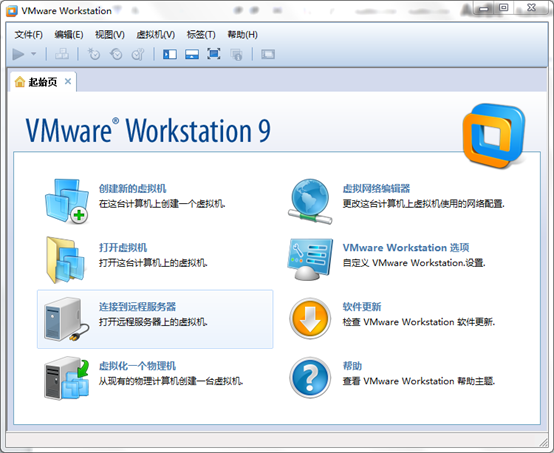Minimize the VMware Workstation window
This screenshot has height=453, width=554.
click(x=484, y=8)
